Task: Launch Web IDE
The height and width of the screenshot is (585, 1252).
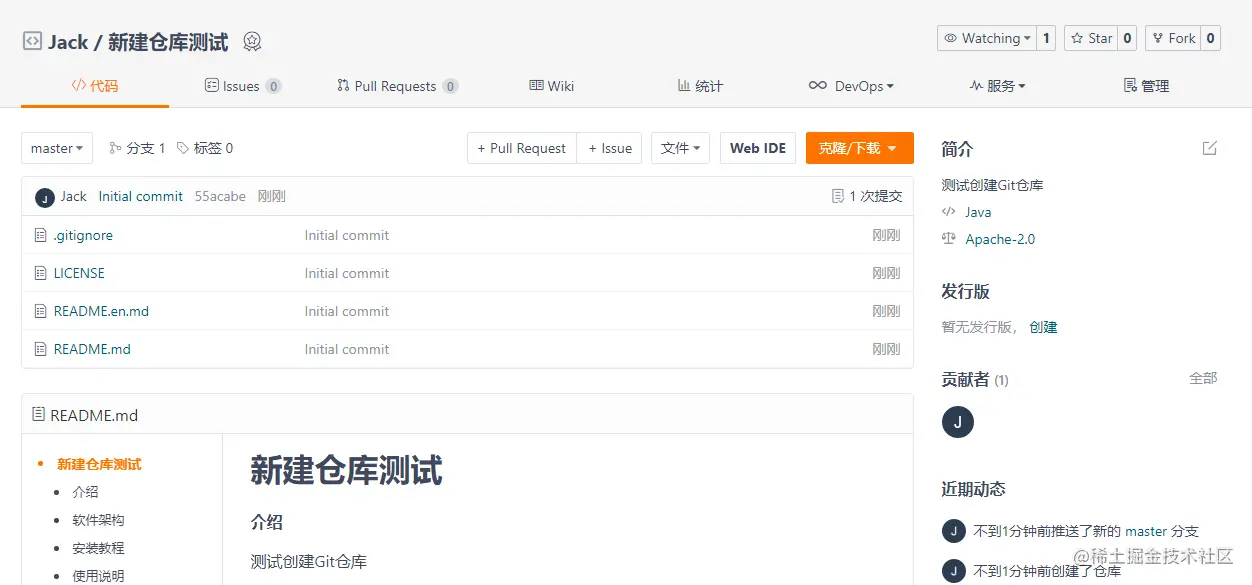Action: tap(758, 148)
